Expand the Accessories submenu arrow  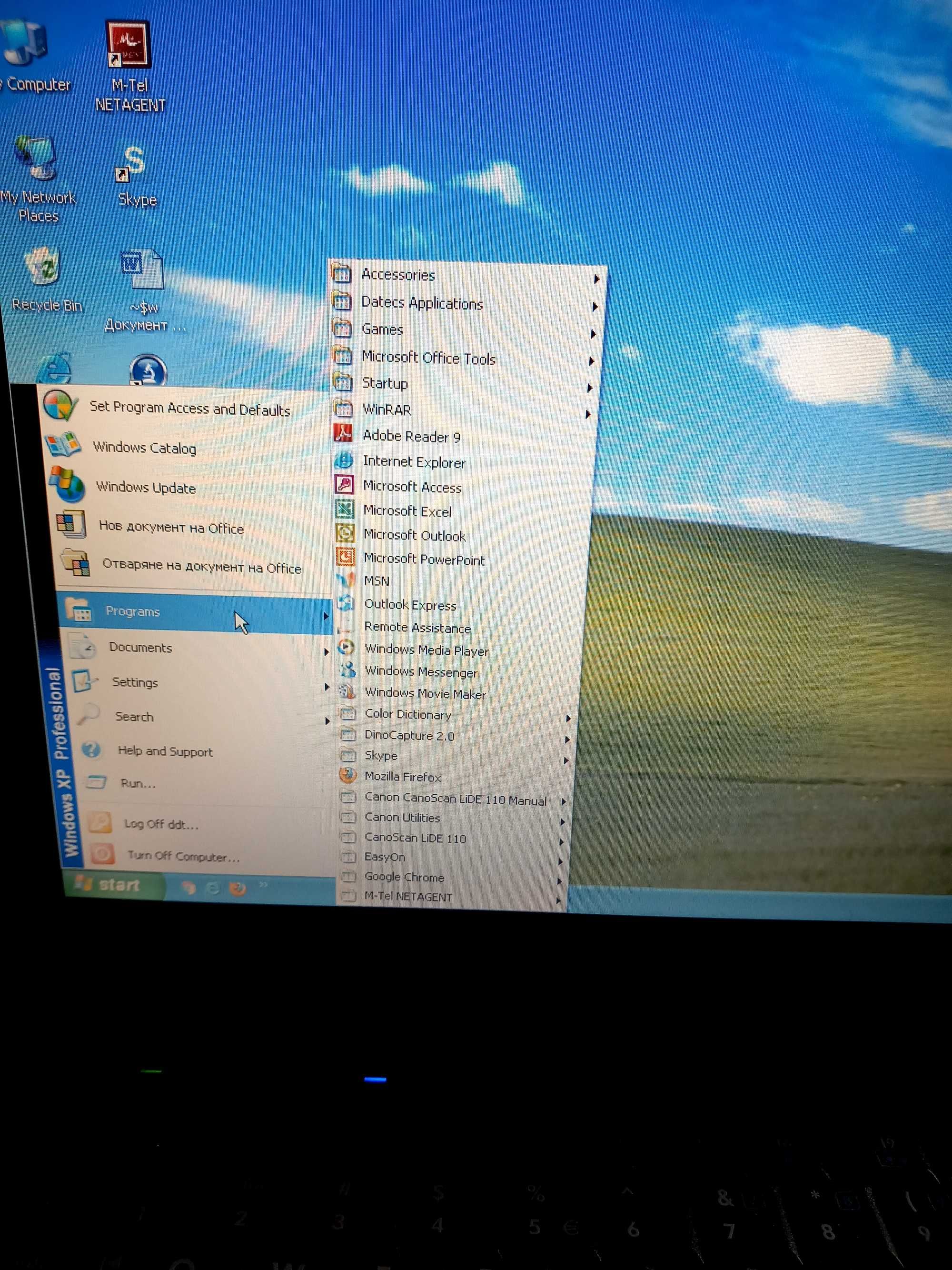coord(597,279)
